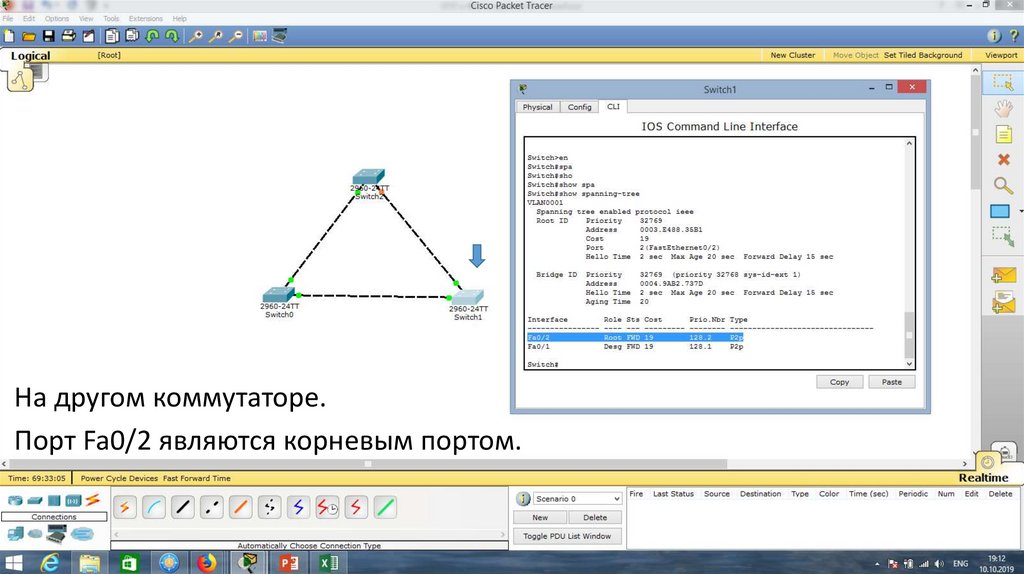Click the CLI Copy button
The width and height of the screenshot is (1024, 574).
pyautogui.click(x=840, y=382)
